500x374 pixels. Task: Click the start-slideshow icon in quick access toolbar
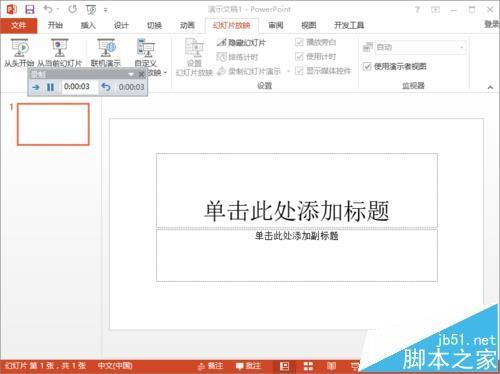point(91,10)
